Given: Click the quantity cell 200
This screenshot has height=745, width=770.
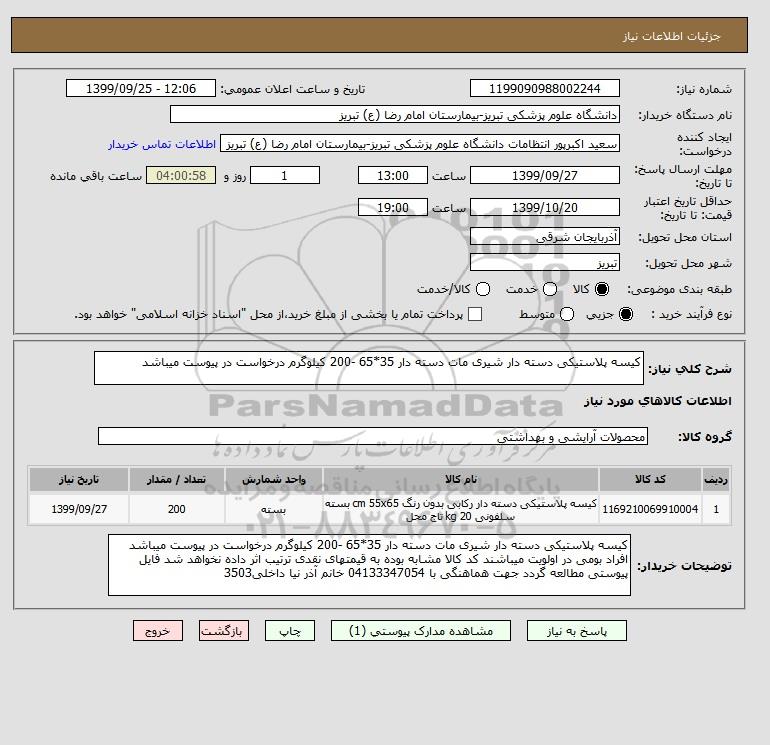Looking at the screenshot, I should (x=177, y=509).
